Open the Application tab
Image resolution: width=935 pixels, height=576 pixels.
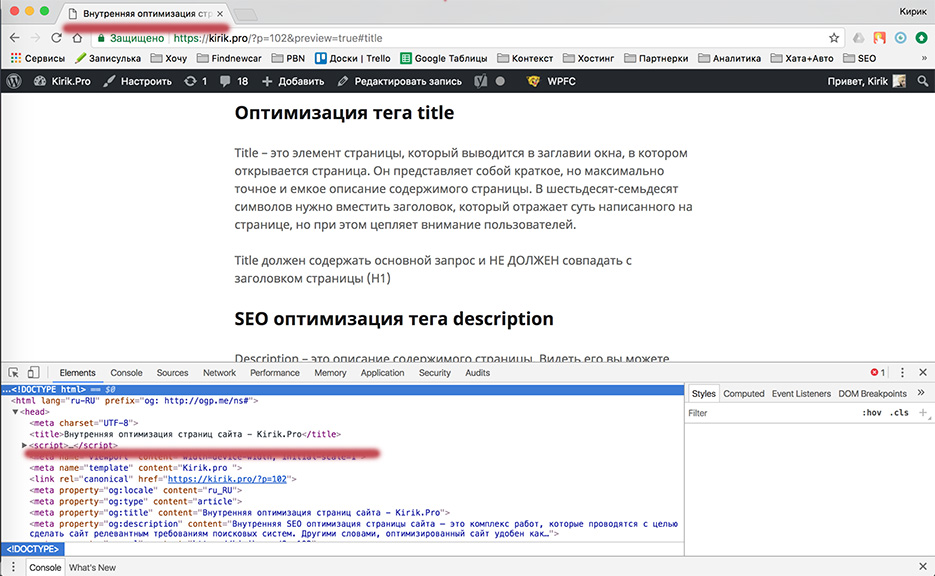coord(382,373)
